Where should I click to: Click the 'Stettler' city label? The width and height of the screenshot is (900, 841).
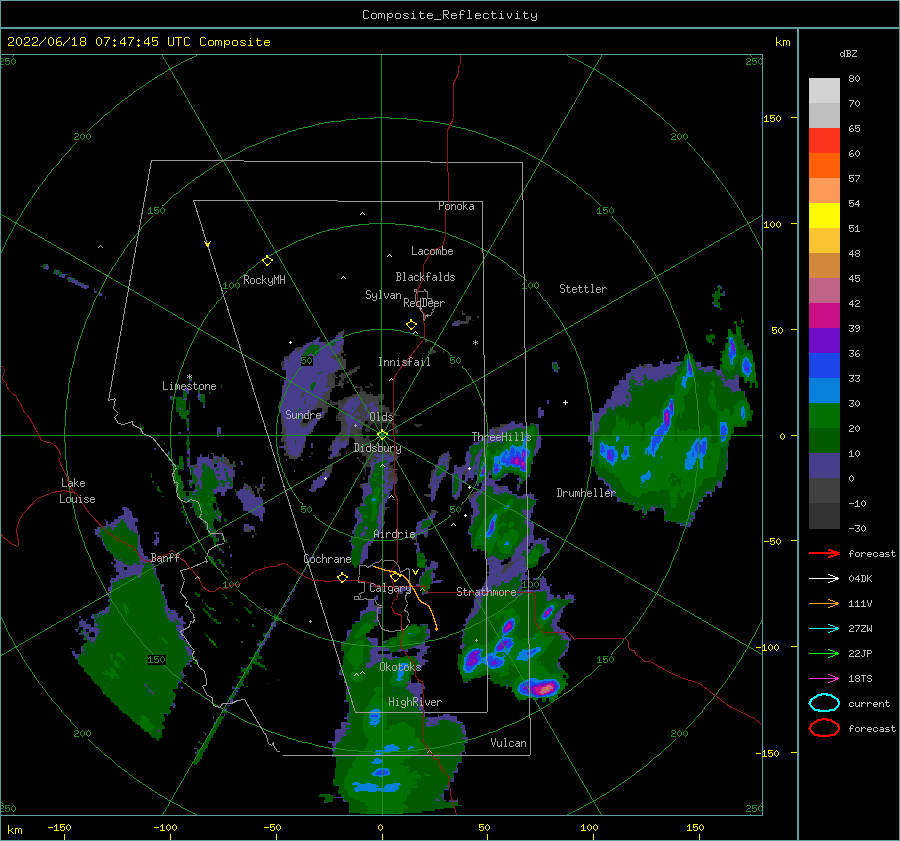click(583, 289)
